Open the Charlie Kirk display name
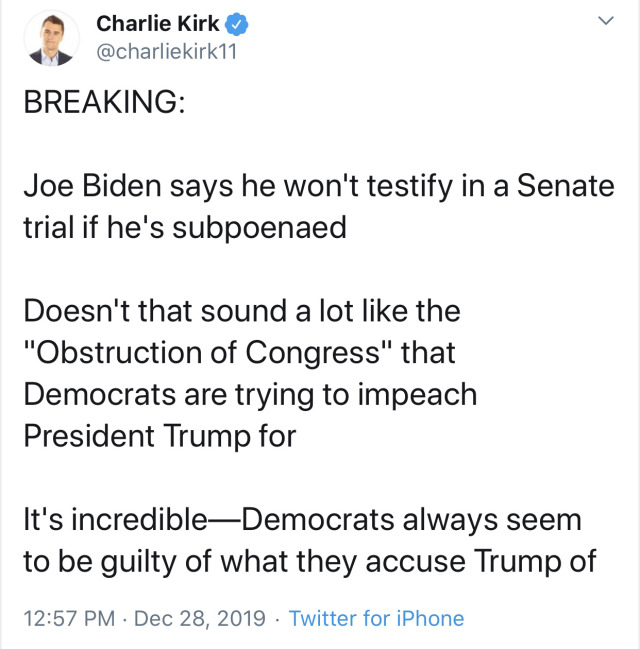640x649 pixels. tap(158, 24)
